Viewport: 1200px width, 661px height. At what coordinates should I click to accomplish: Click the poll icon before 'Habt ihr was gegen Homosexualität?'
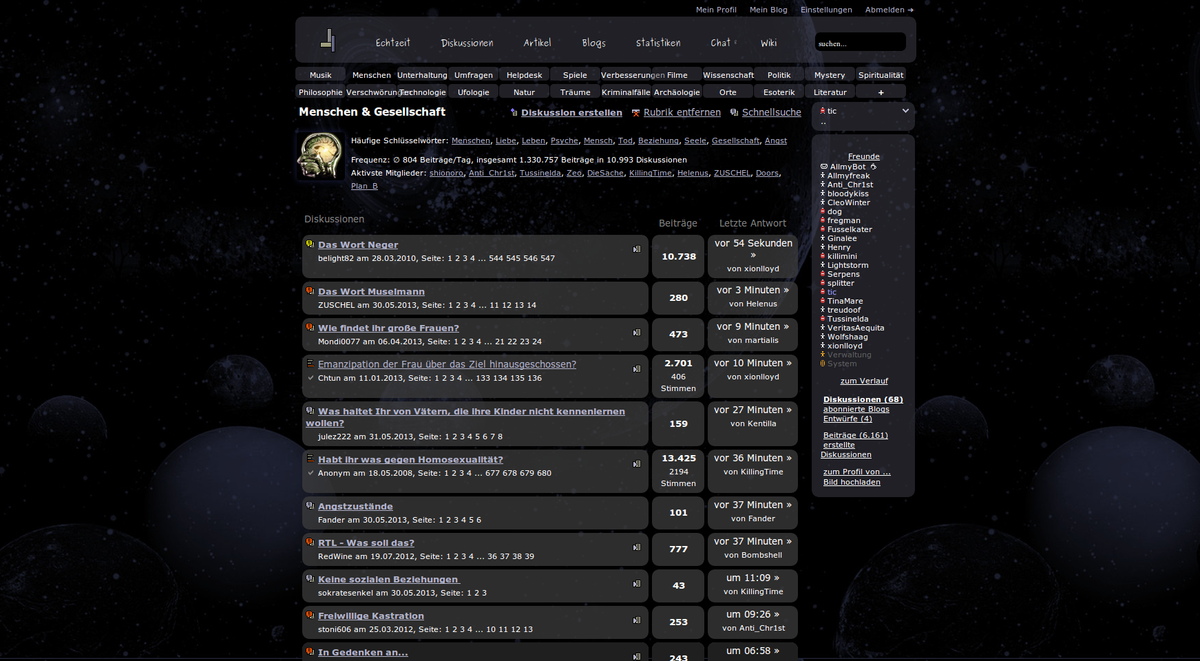point(310,459)
